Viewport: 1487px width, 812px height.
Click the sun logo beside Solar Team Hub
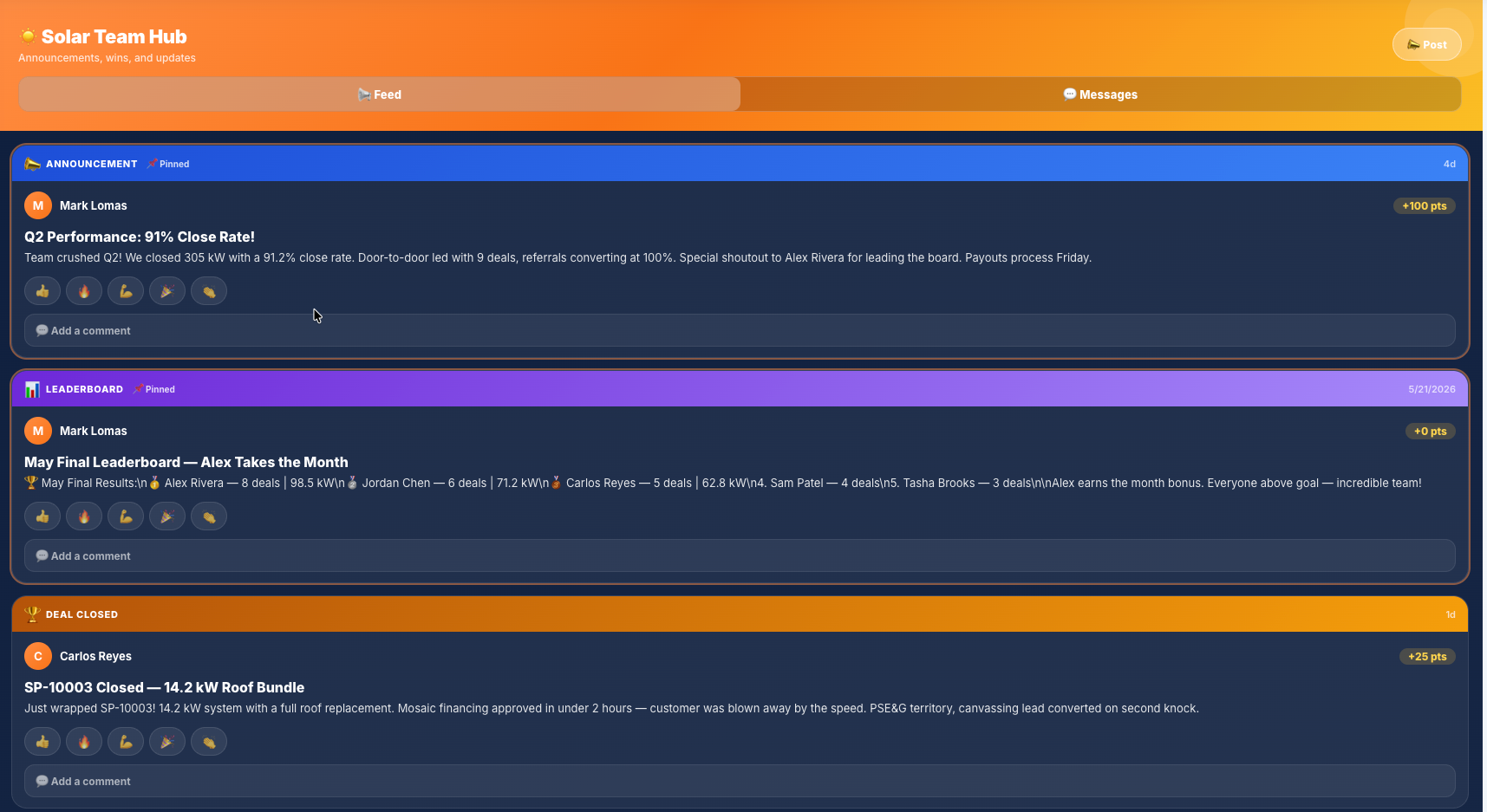click(28, 36)
